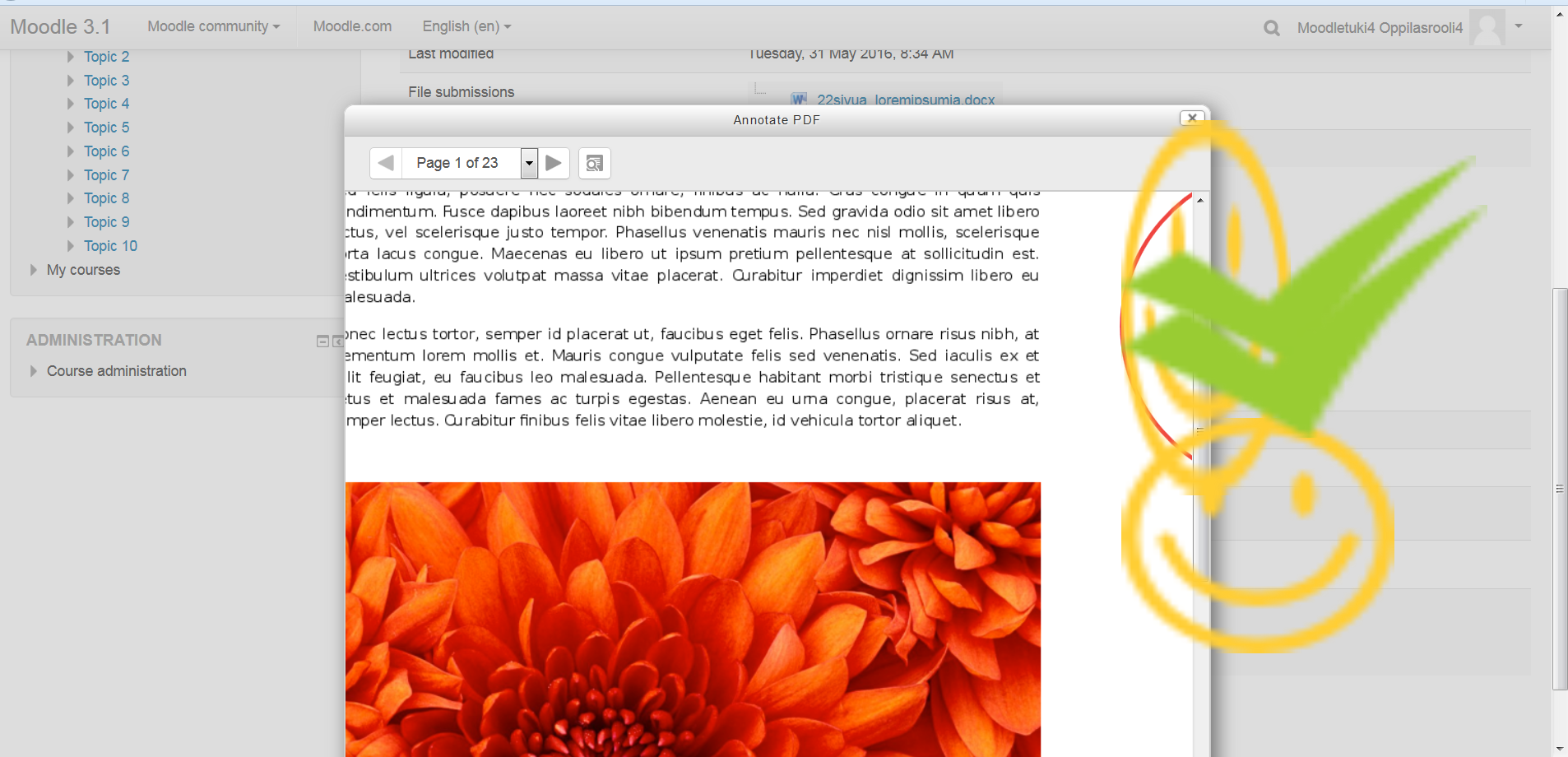
Task: Go to previous page in Annotate PDF
Action: tap(386, 163)
